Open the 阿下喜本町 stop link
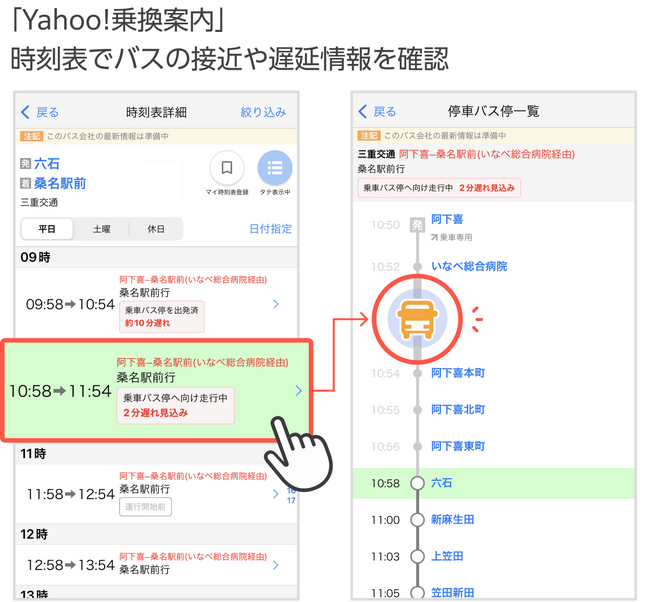Screen dimensions: 650x602 point(457,373)
